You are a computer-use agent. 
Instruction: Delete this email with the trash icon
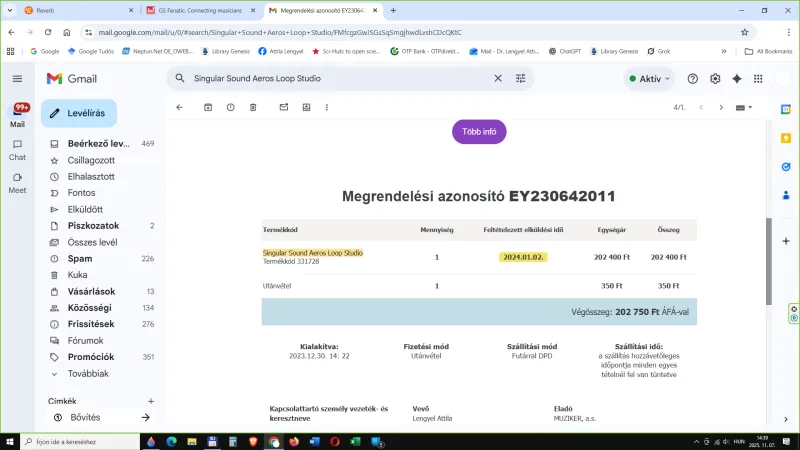[253, 107]
